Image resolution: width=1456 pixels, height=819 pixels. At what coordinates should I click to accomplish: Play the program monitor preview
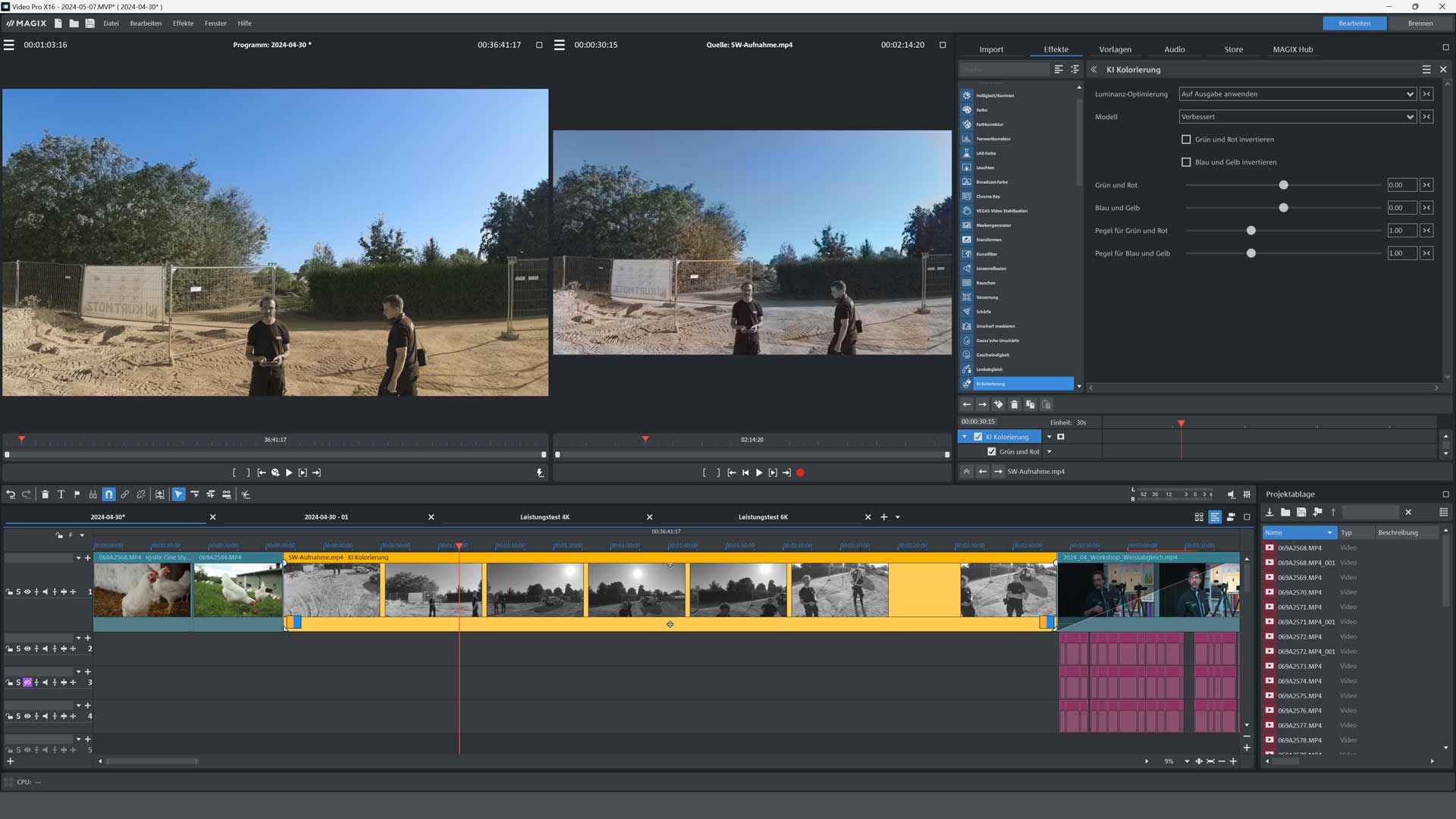coord(289,472)
